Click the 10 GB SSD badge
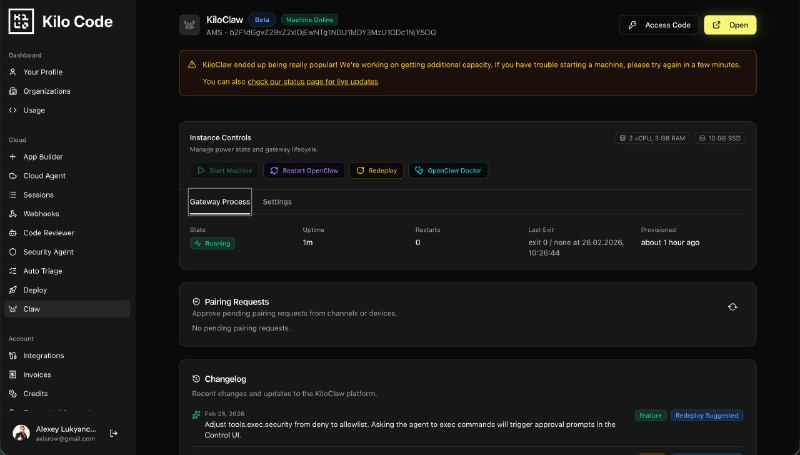 click(720, 138)
